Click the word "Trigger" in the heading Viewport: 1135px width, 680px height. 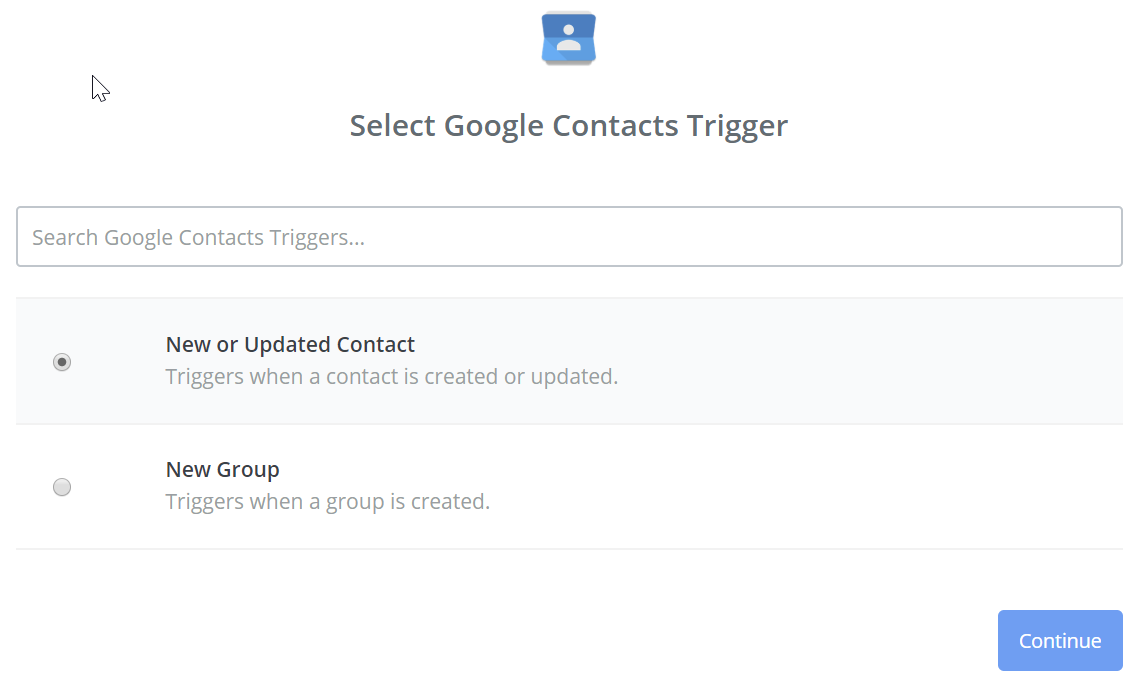click(x=737, y=126)
